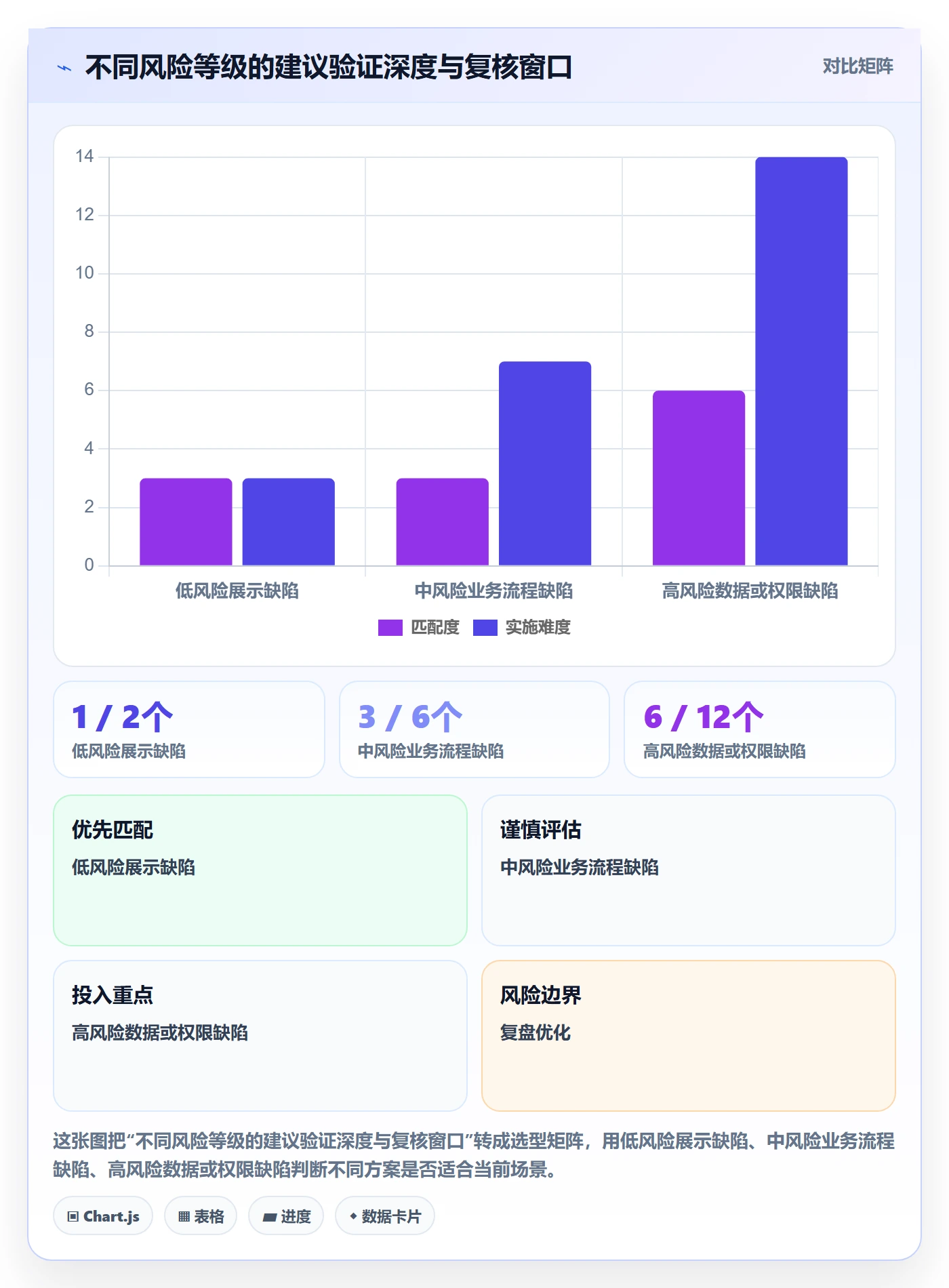Click the 匹配度 bar for 中风险业务流程缺陷
The height and width of the screenshot is (1288, 949).
(443, 522)
